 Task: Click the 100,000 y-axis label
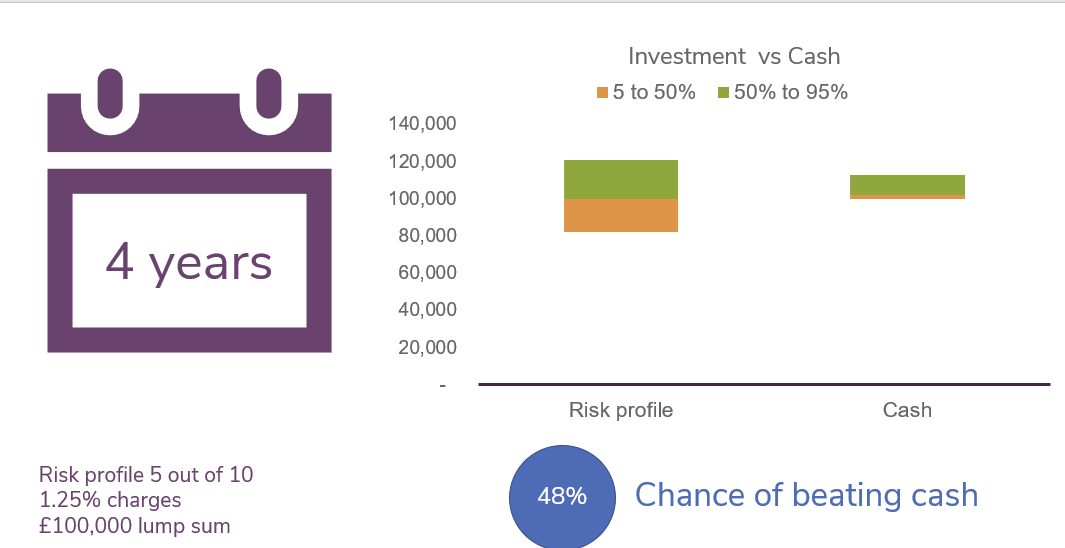[x=422, y=198]
